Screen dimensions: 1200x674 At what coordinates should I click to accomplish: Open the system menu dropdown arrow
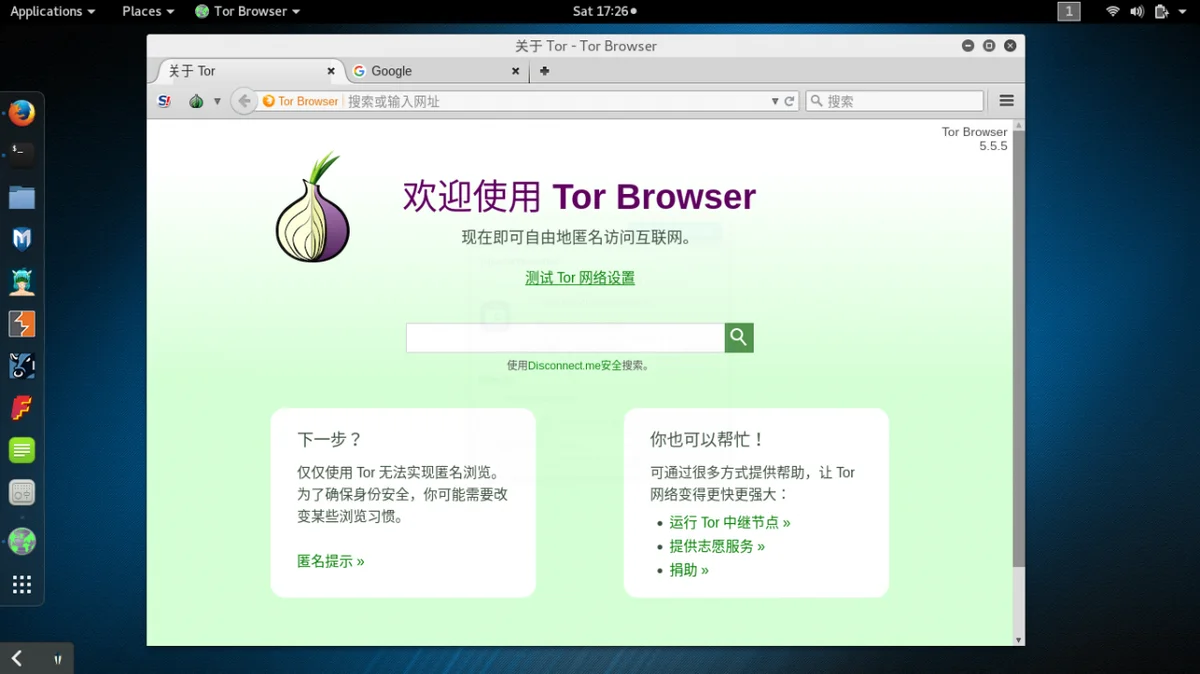click(1184, 12)
